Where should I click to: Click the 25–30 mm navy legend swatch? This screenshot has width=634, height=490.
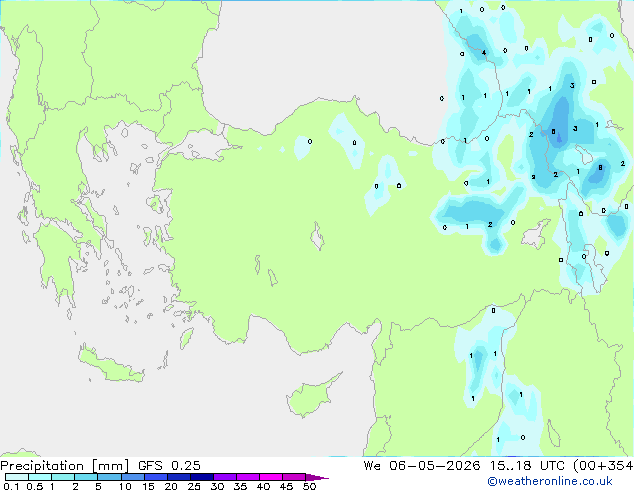(202, 477)
